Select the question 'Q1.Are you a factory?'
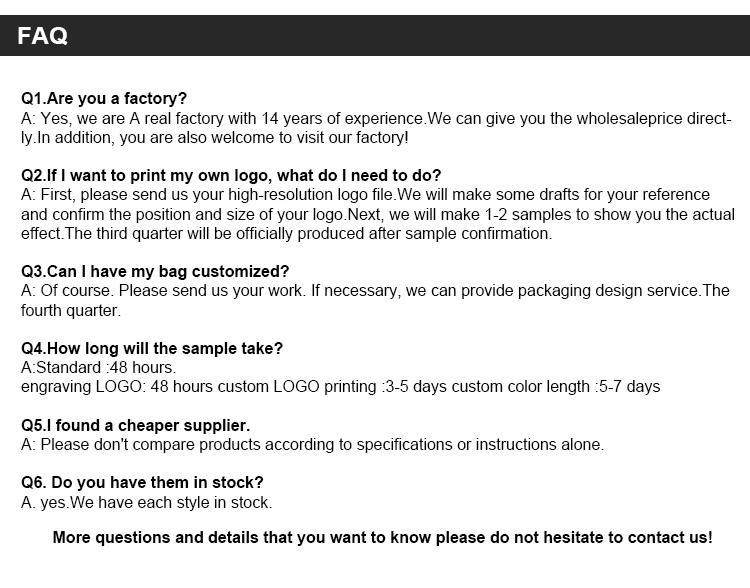The width and height of the screenshot is (750, 588). pos(104,99)
